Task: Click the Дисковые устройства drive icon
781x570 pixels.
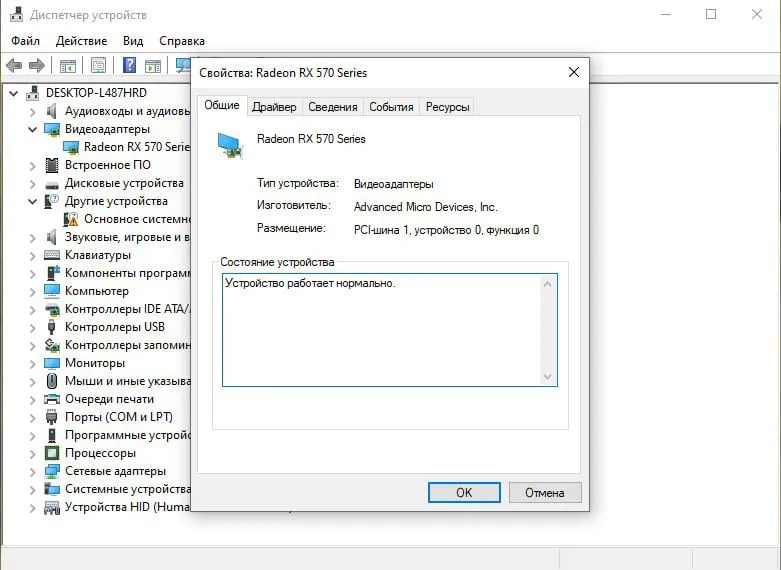Action: [52, 184]
